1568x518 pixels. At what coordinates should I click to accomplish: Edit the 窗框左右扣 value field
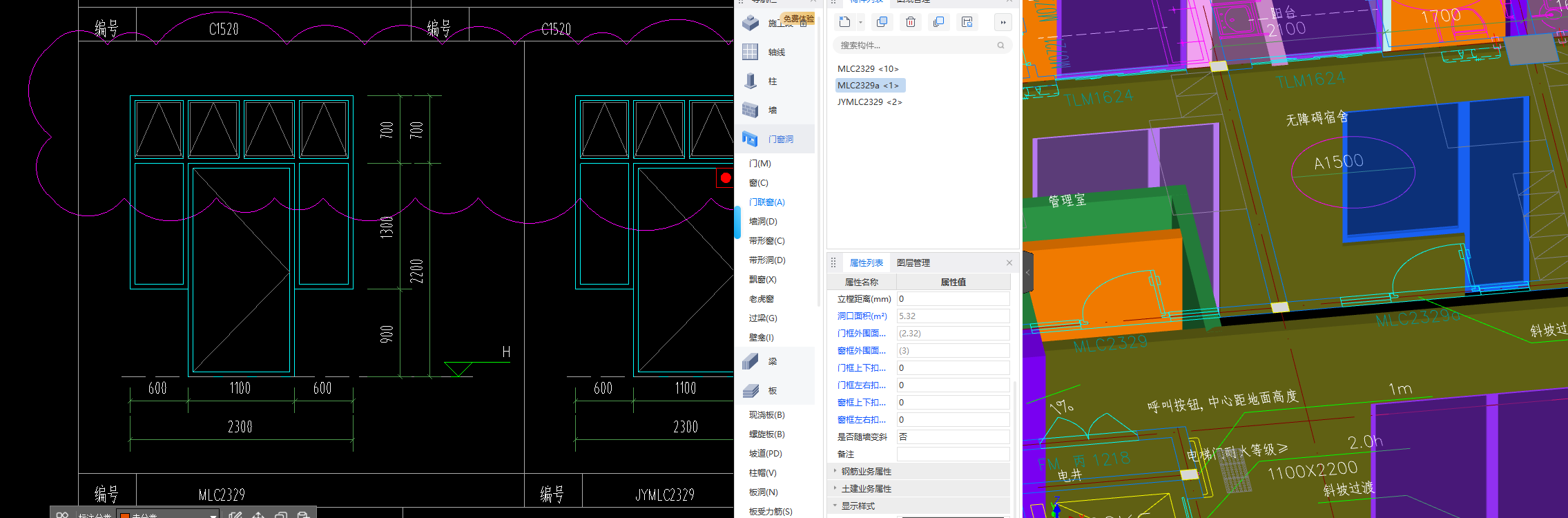(953, 420)
